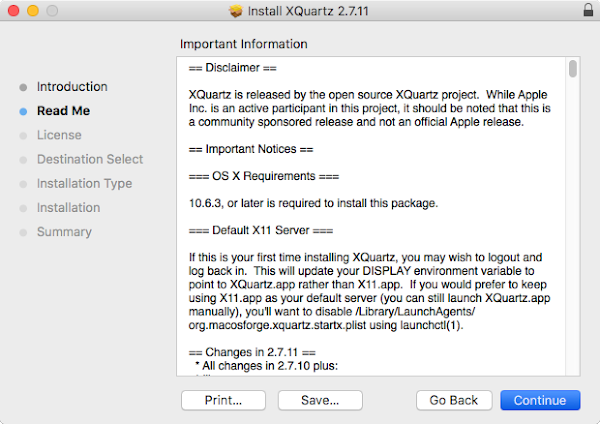Image resolution: width=600 pixels, height=424 pixels.
Task: Select the Installation step in sidebar
Action: 68,207
